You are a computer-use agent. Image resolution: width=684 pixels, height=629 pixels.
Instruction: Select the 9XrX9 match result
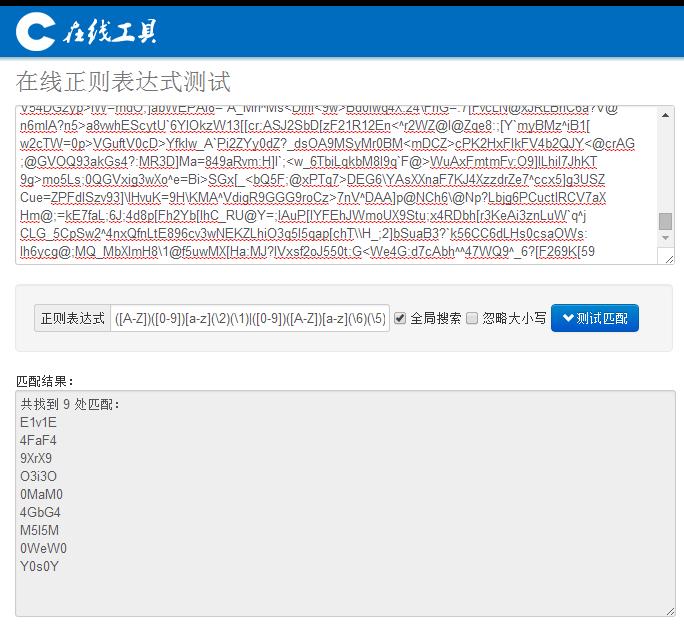pos(36,458)
